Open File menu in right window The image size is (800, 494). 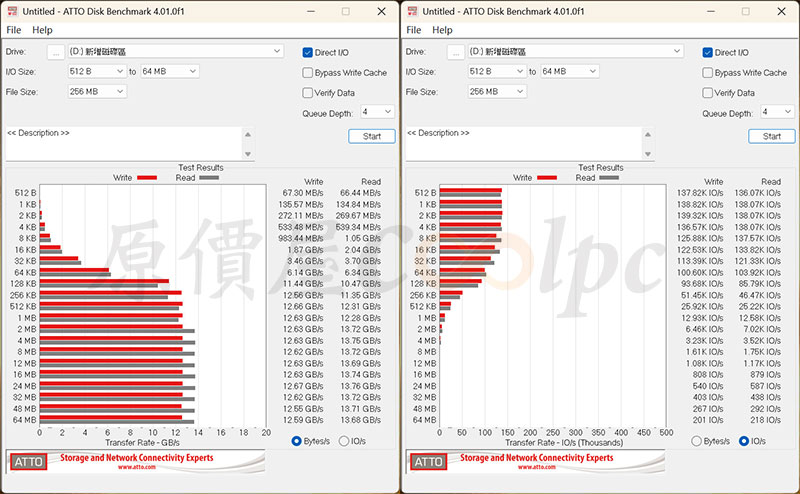pos(414,30)
